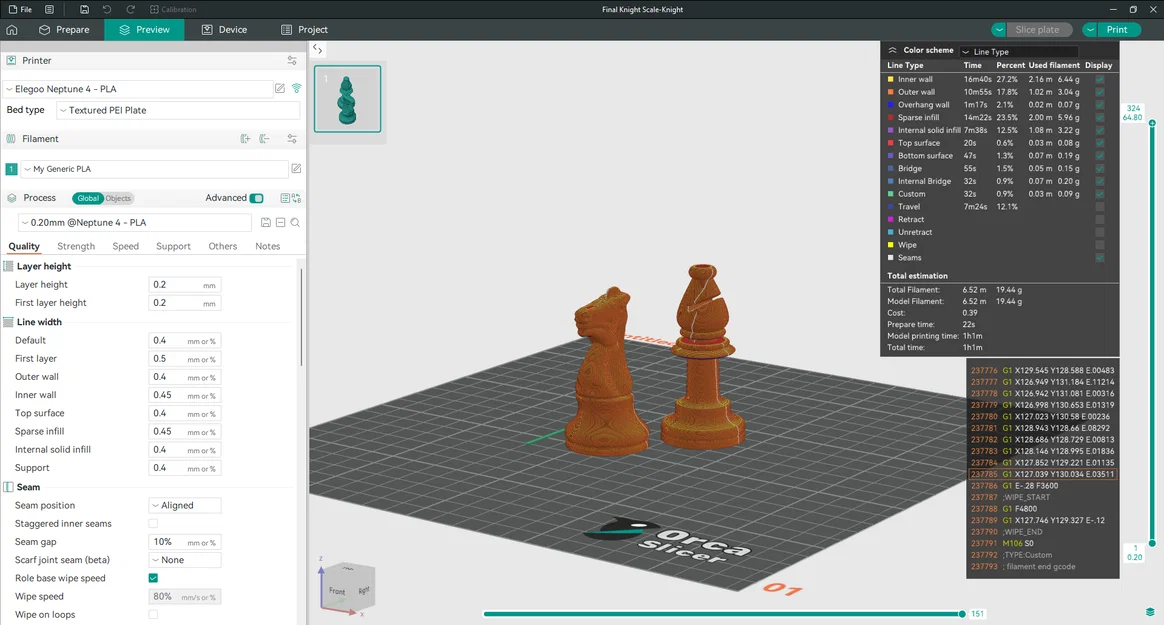Viewport: 1164px width, 625px height.
Task: Add a filament icon
Action: (x=246, y=139)
